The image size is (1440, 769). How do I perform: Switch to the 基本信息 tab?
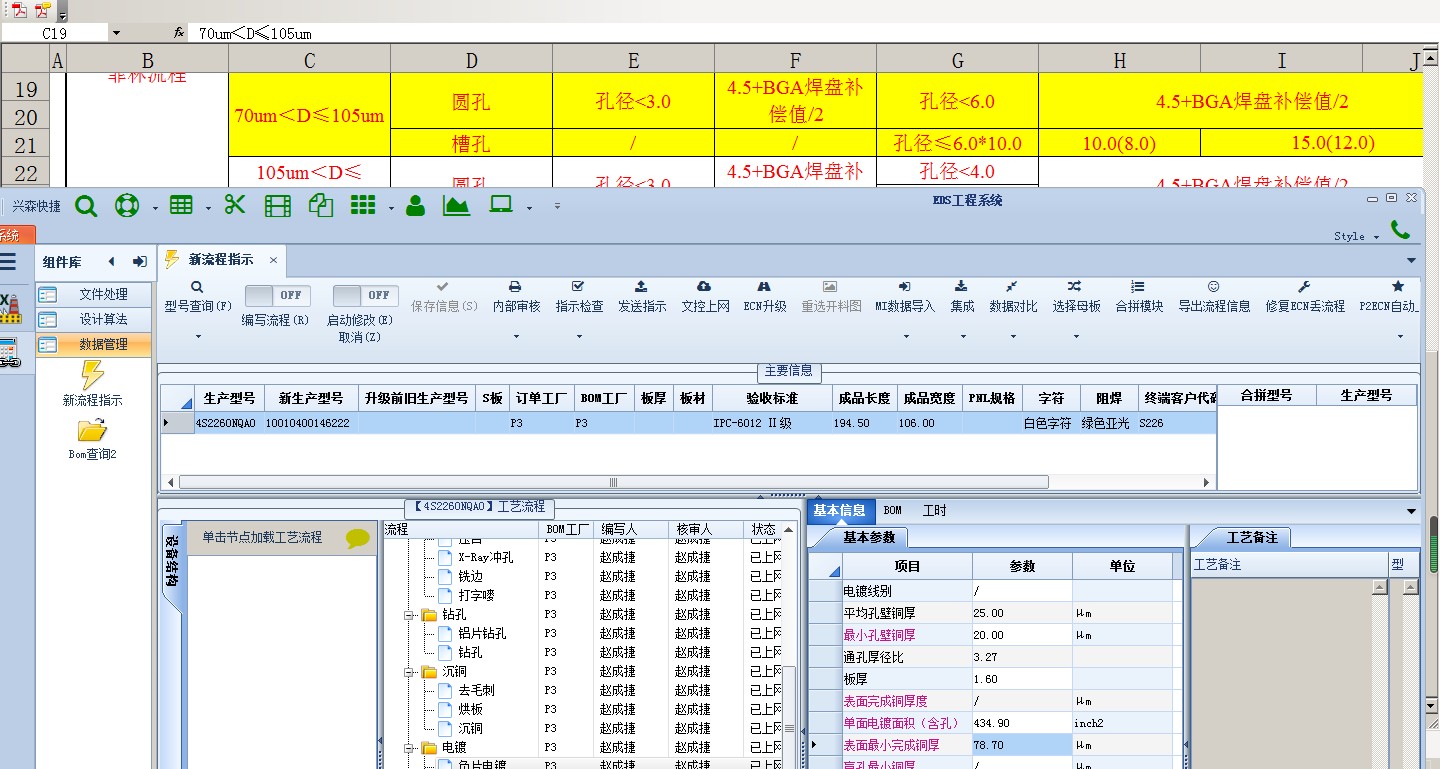click(x=840, y=510)
